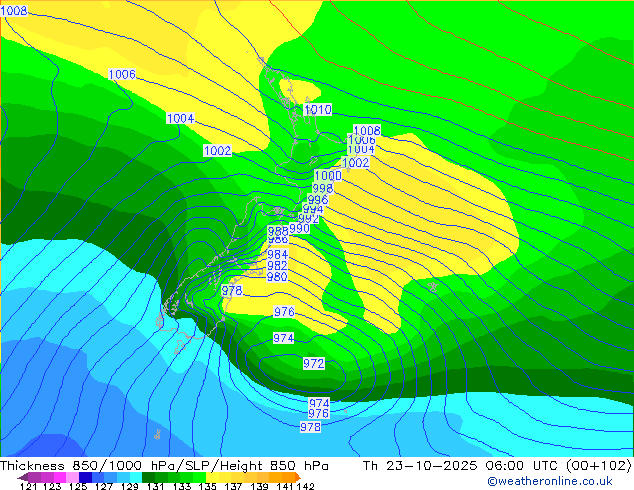Click the 976 label north of the low

click(x=284, y=312)
